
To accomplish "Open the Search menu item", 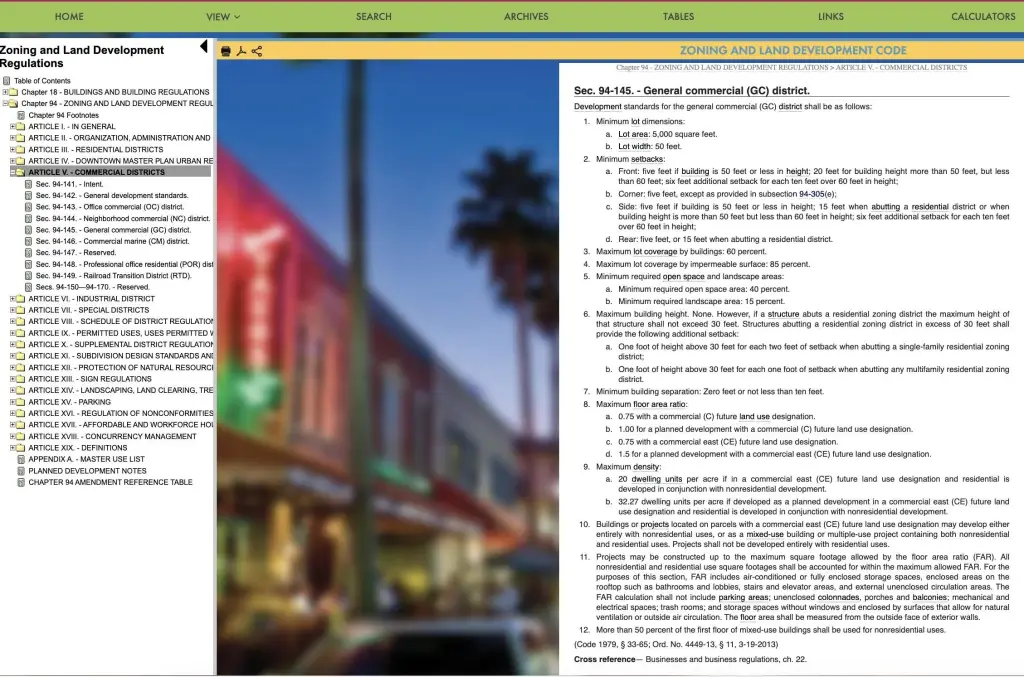I will pyautogui.click(x=373, y=17).
